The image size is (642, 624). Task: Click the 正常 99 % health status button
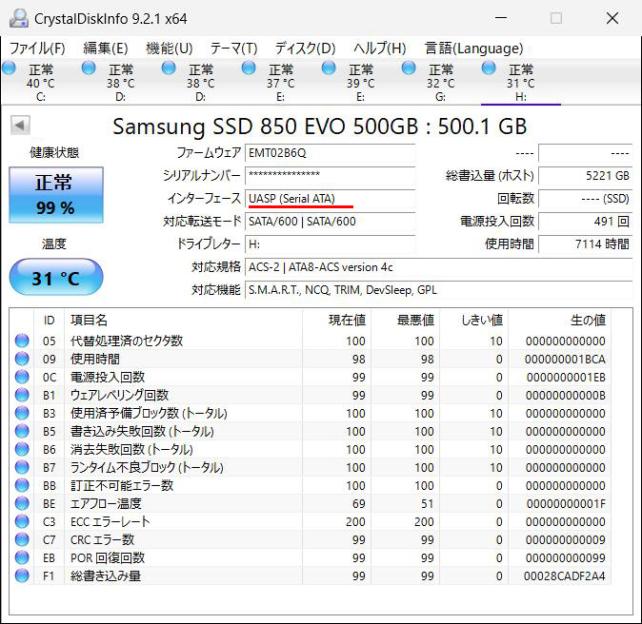coord(56,195)
